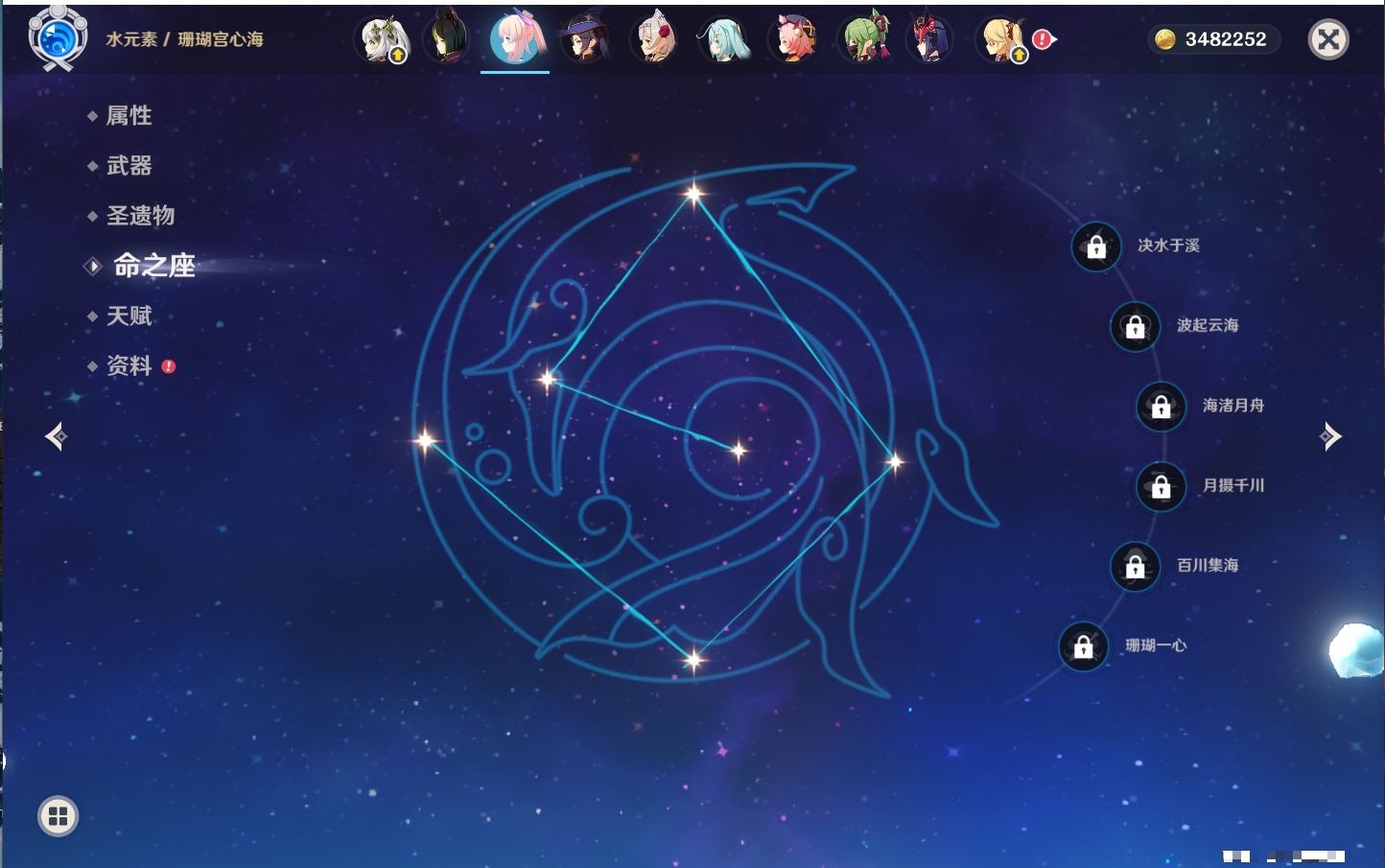Open the locked 月摄千川 constellation node

tap(1161, 486)
